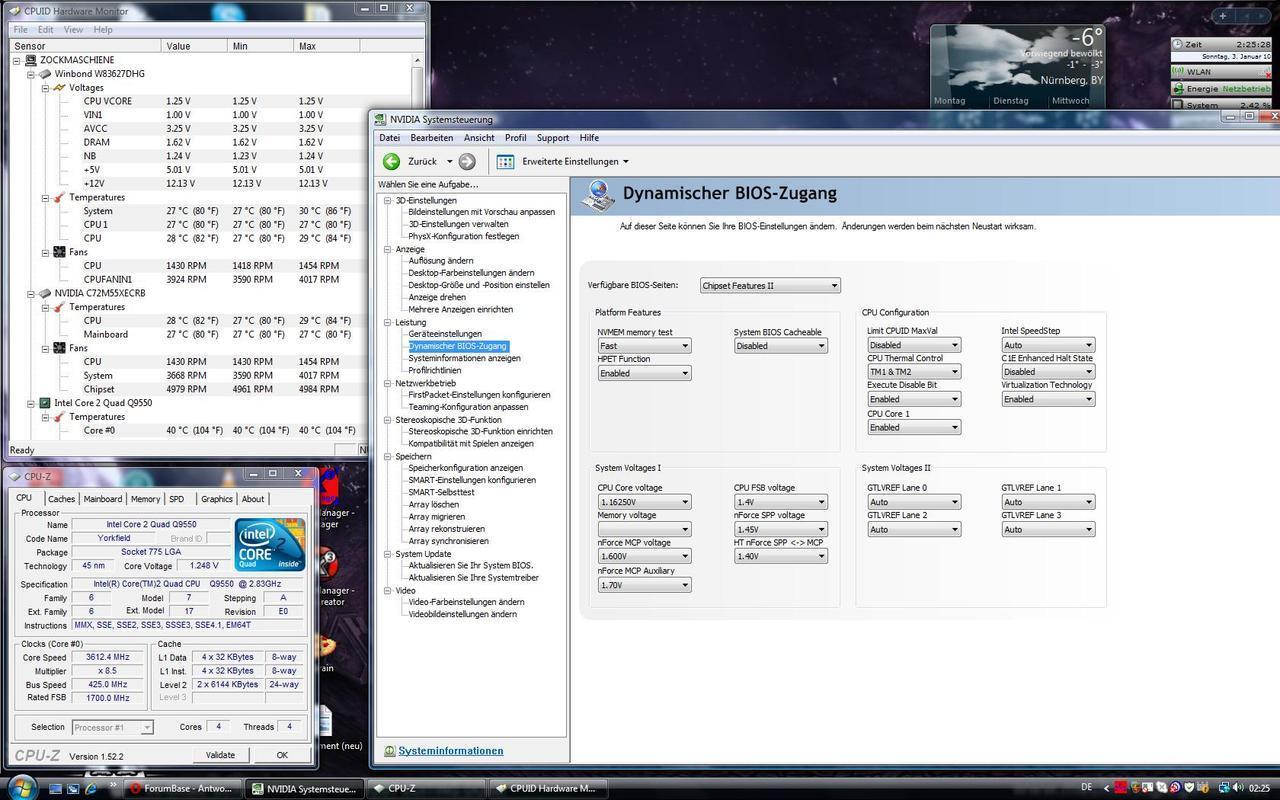Click the green Zurück back arrow icon
Viewport: 1280px width, 800px height.
click(x=391, y=161)
